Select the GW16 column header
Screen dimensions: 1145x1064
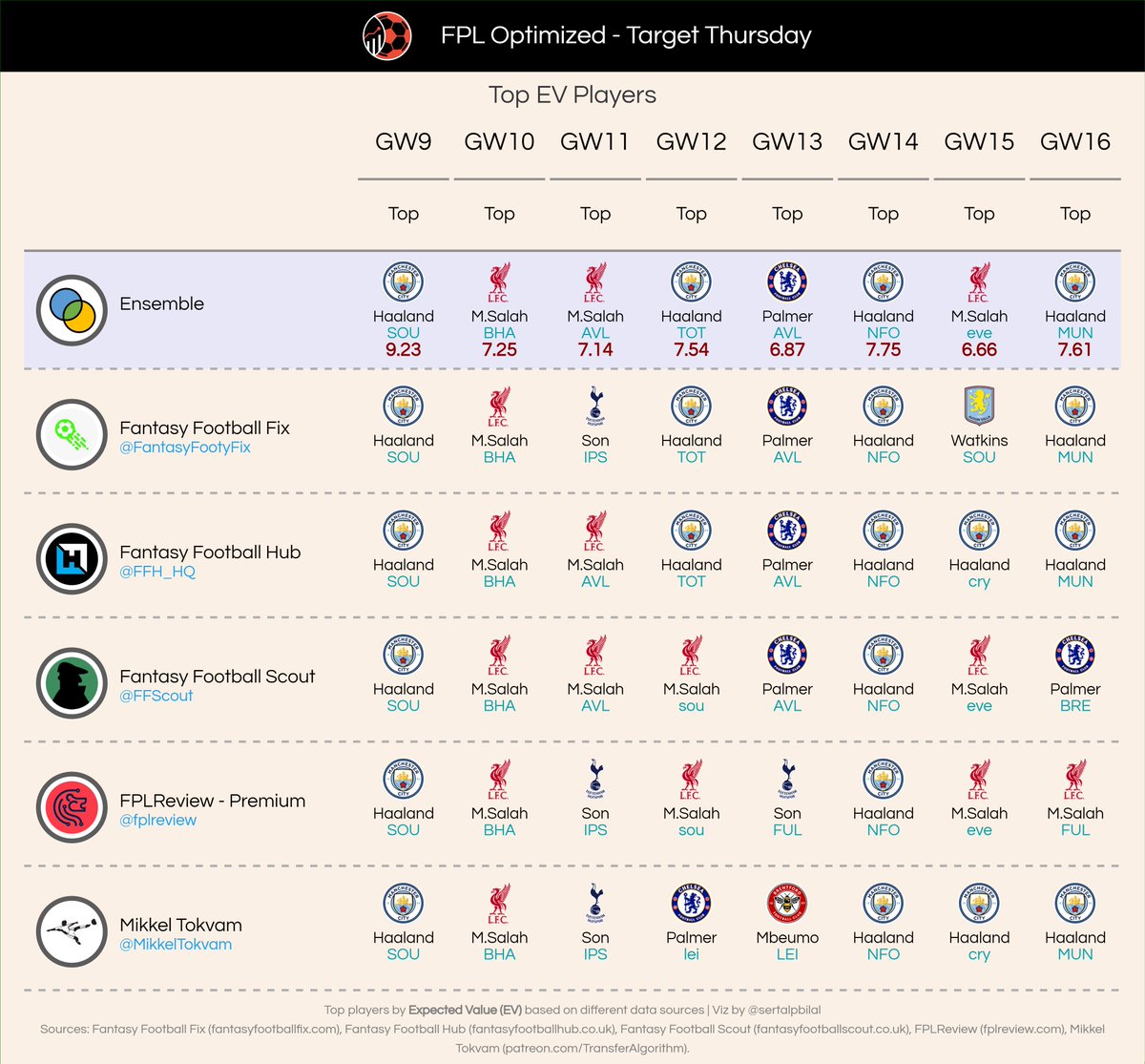[x=1075, y=142]
